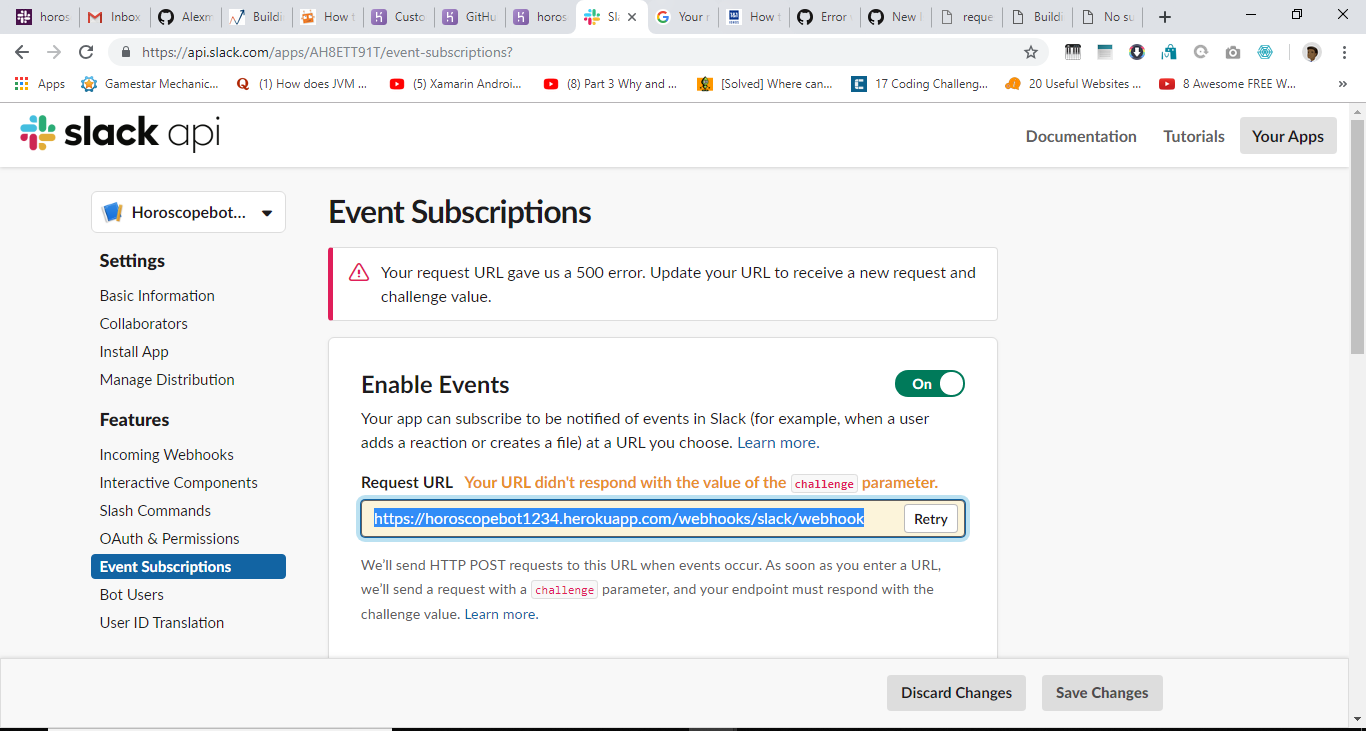Click the padlock icon in the address bar
The width and height of the screenshot is (1366, 731).
pos(126,52)
